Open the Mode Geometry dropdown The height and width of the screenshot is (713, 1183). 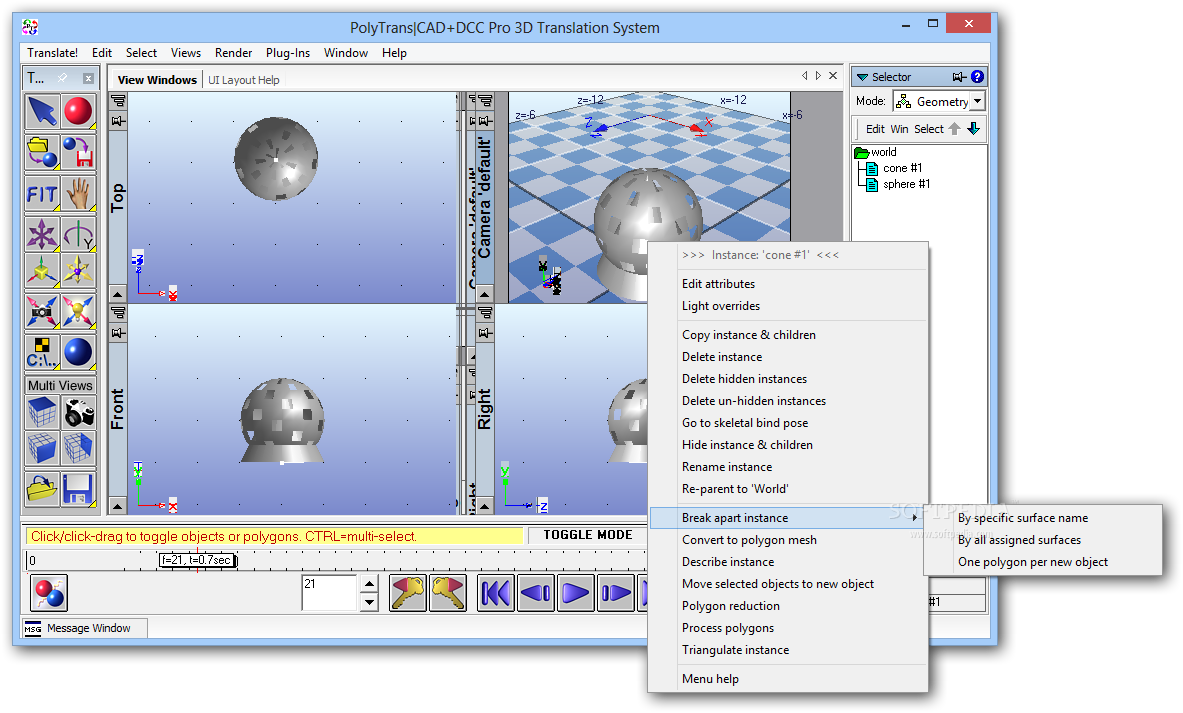click(x=977, y=101)
